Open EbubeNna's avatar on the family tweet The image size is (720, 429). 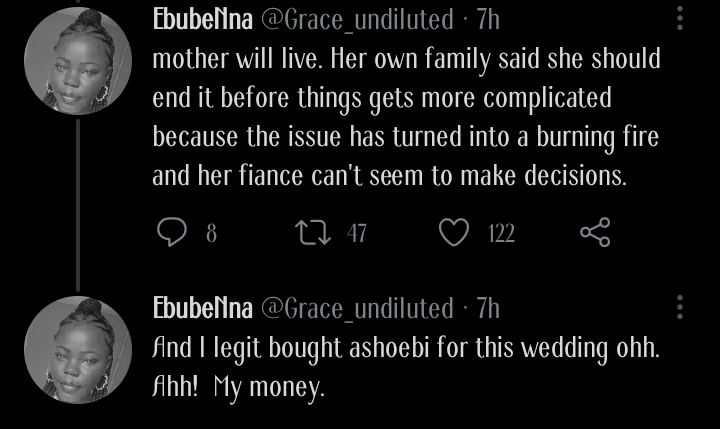coord(78,61)
